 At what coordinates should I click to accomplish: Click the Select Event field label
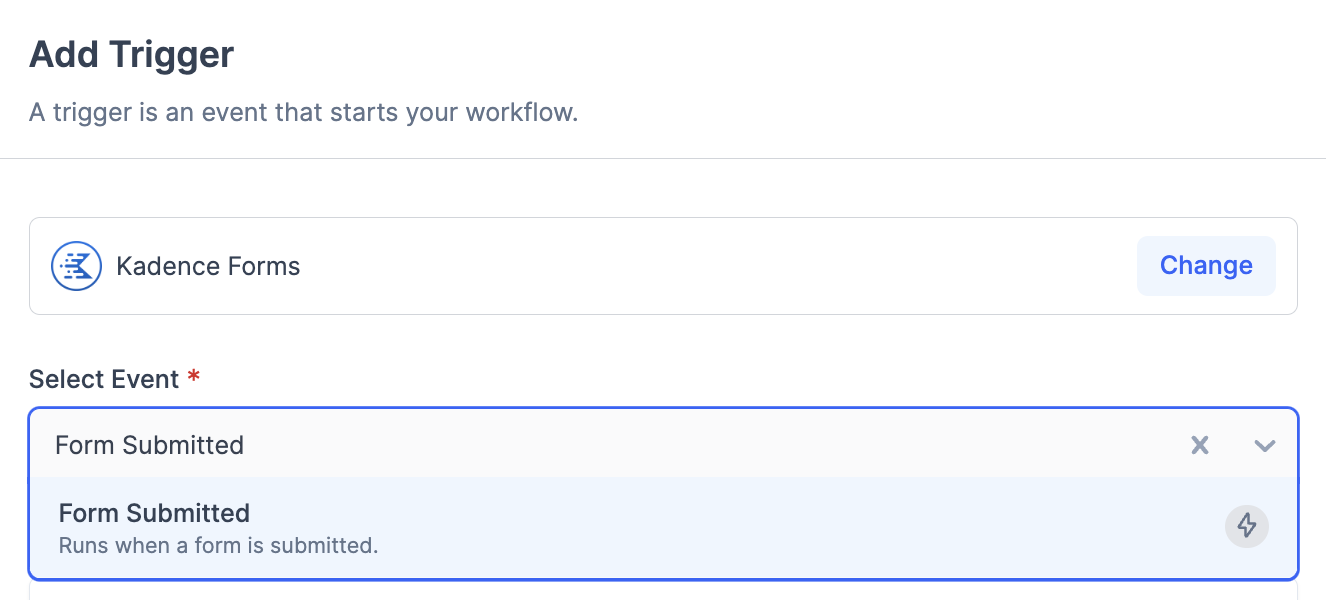104,380
